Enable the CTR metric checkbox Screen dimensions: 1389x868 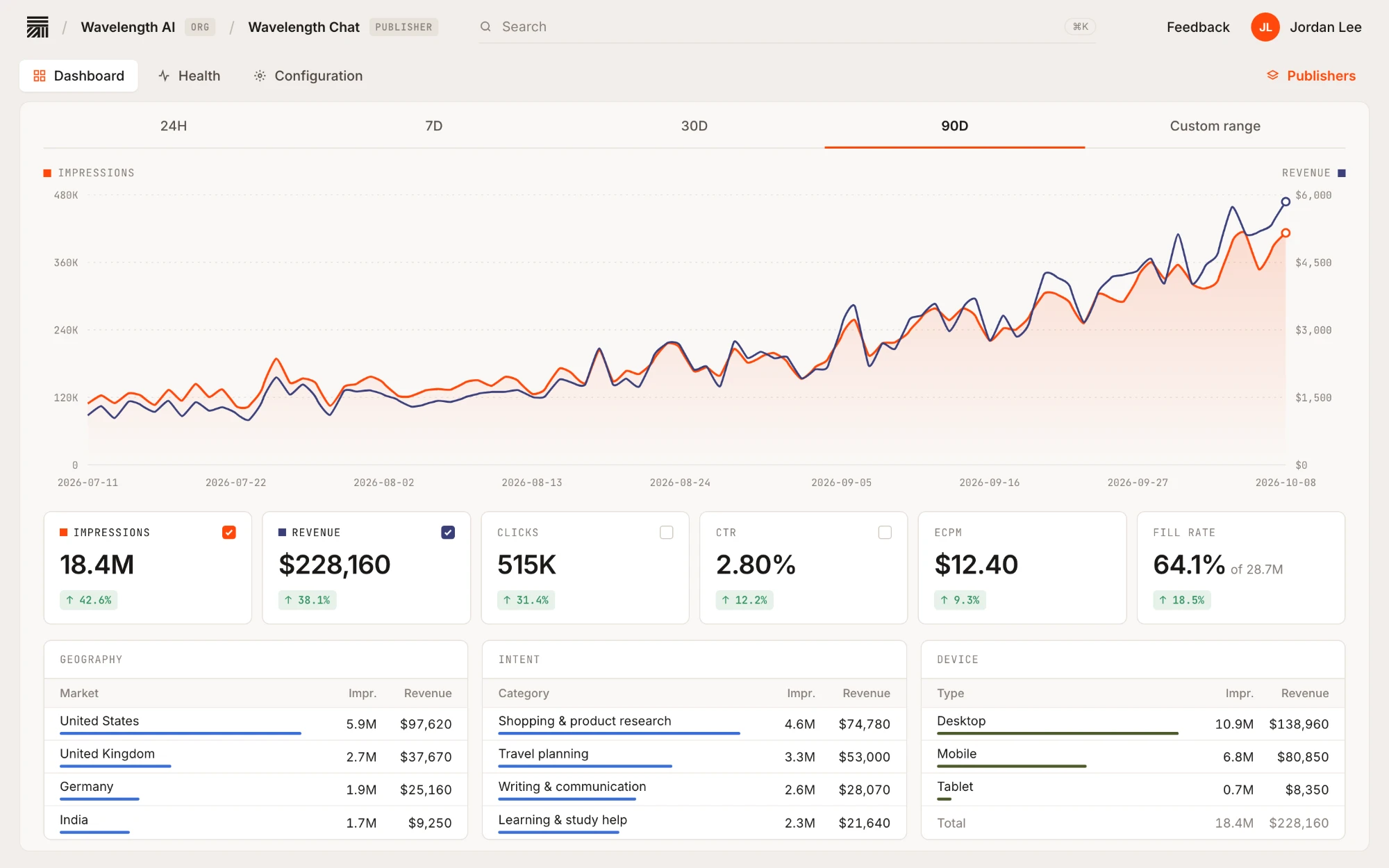tap(885, 533)
